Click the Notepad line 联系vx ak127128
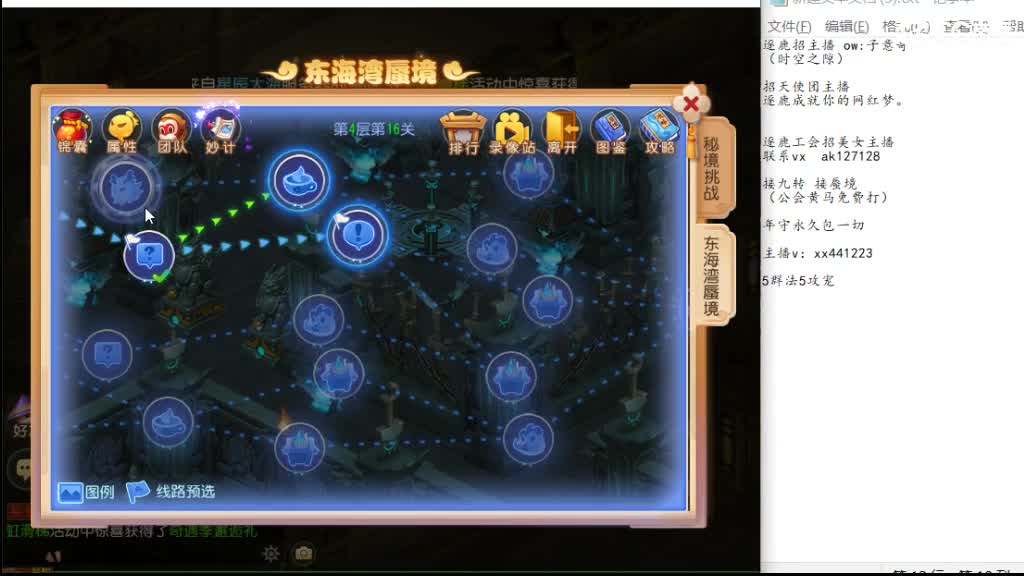 coord(822,156)
